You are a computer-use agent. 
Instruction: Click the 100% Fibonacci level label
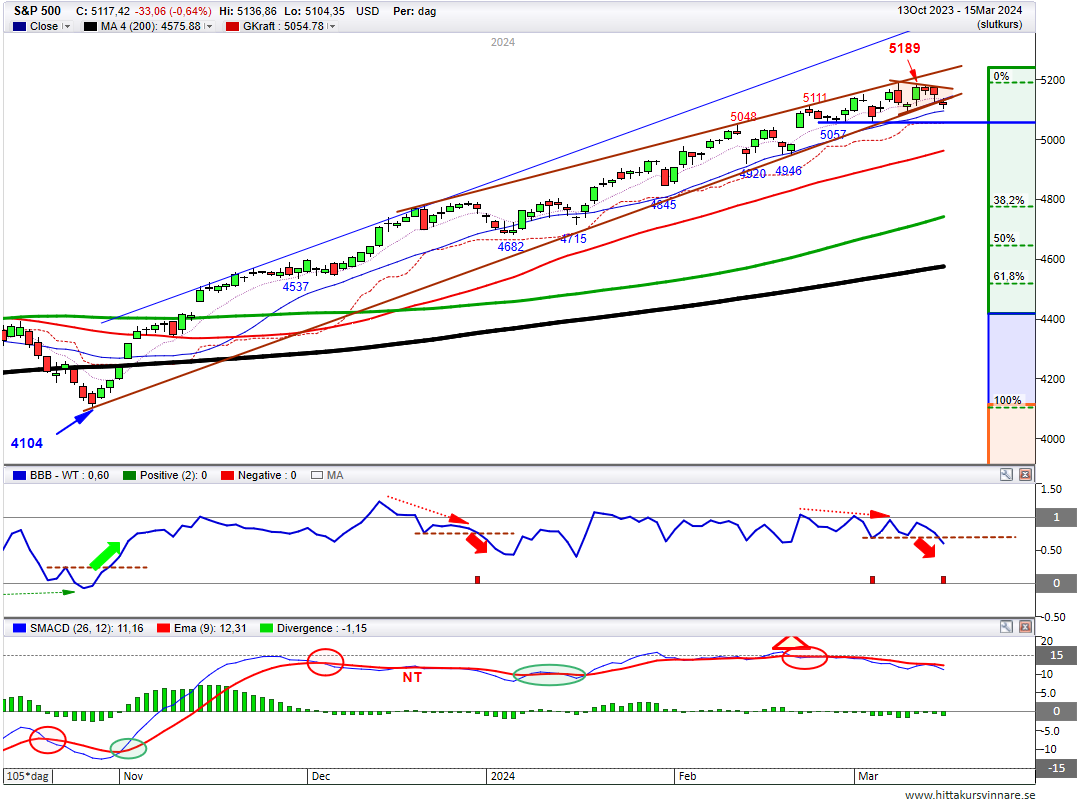pos(1008,400)
